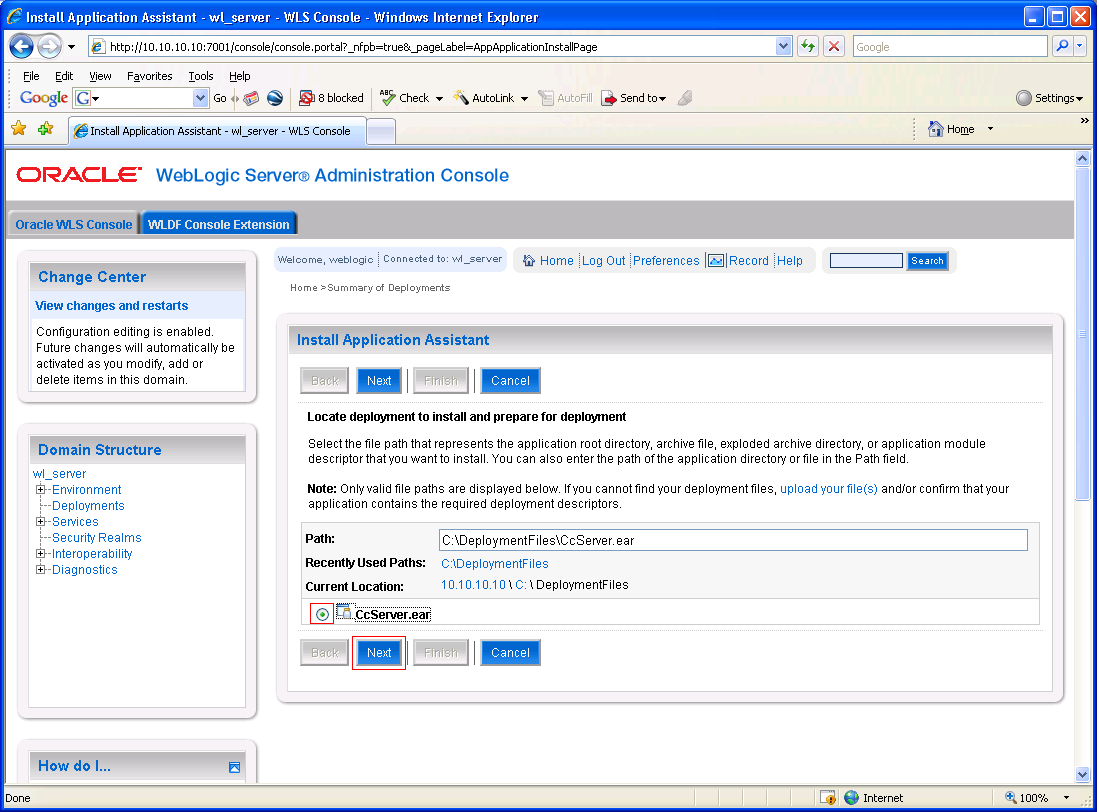Open the address bar dropdown arrow
The image size is (1099, 812).
click(784, 46)
